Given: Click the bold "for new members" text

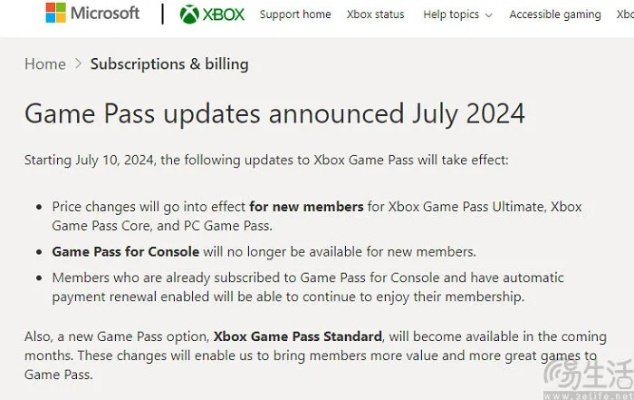Looking at the screenshot, I should point(306,206).
